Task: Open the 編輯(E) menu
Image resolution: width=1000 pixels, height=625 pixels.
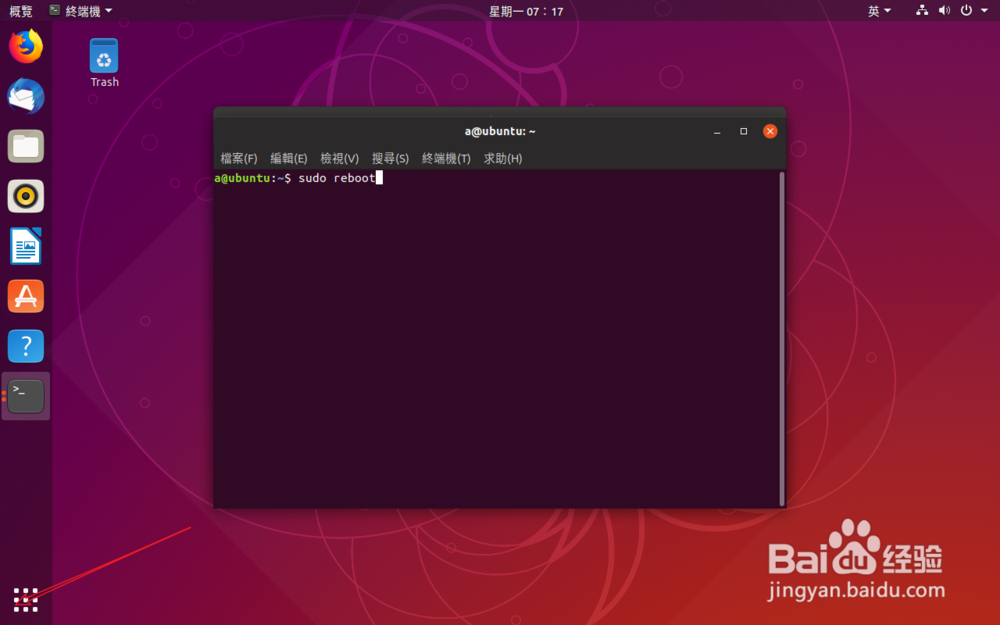Action: pos(288,158)
